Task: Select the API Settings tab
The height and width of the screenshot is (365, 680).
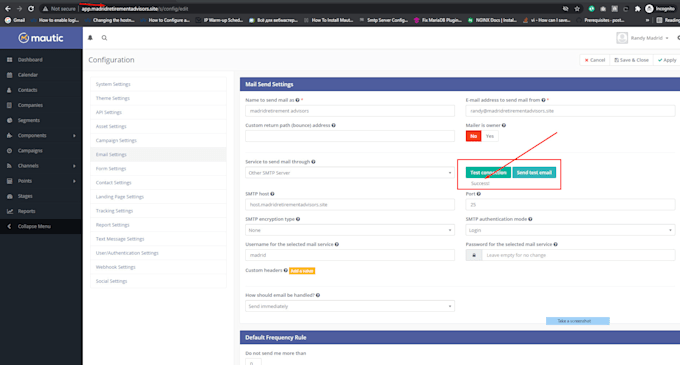Action: (x=158, y=112)
